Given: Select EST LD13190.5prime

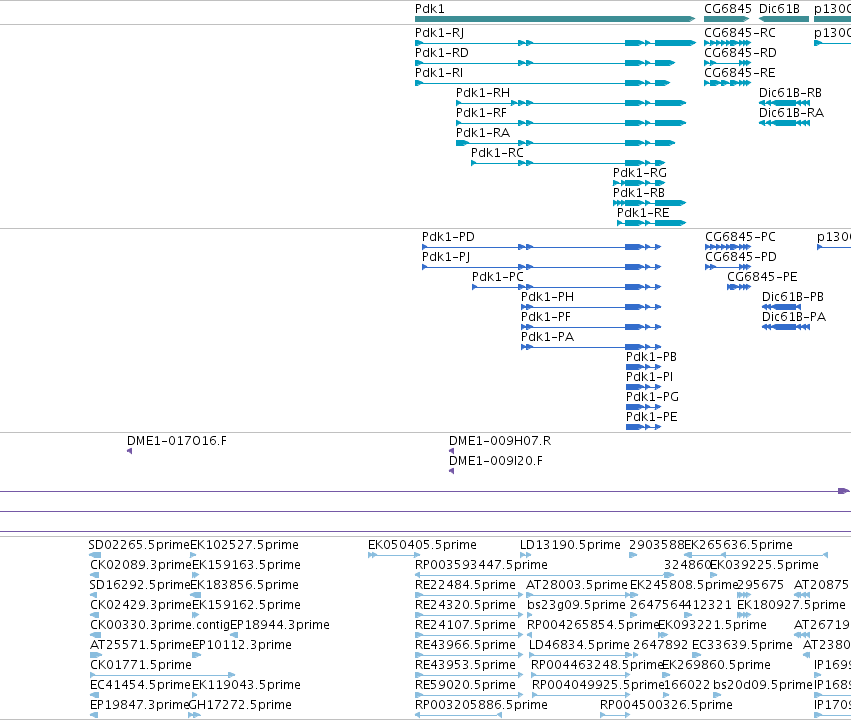Looking at the screenshot, I should 526,555.
